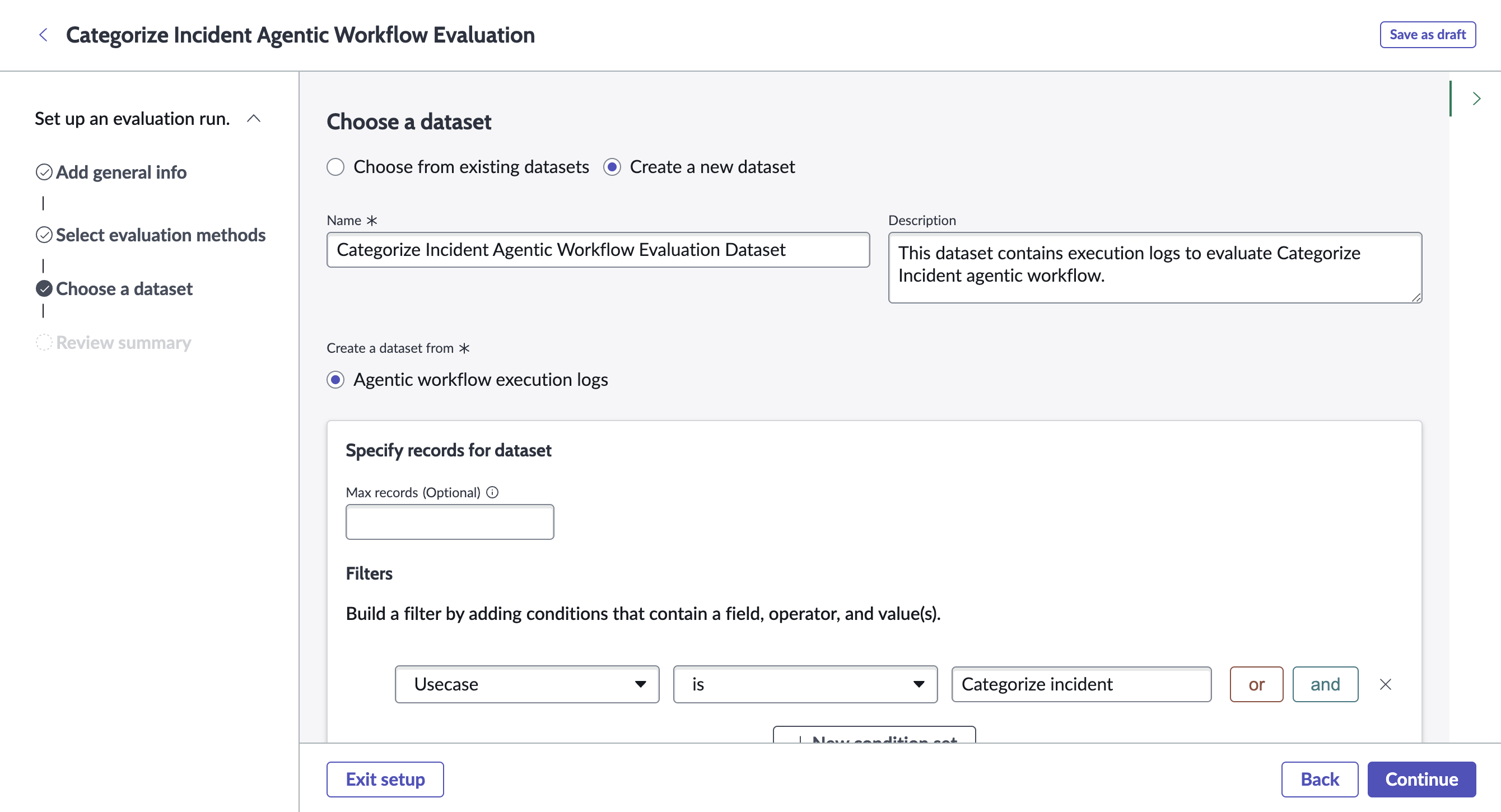The width and height of the screenshot is (1501, 812).
Task: Click the Description text area
Action: coord(1154,267)
